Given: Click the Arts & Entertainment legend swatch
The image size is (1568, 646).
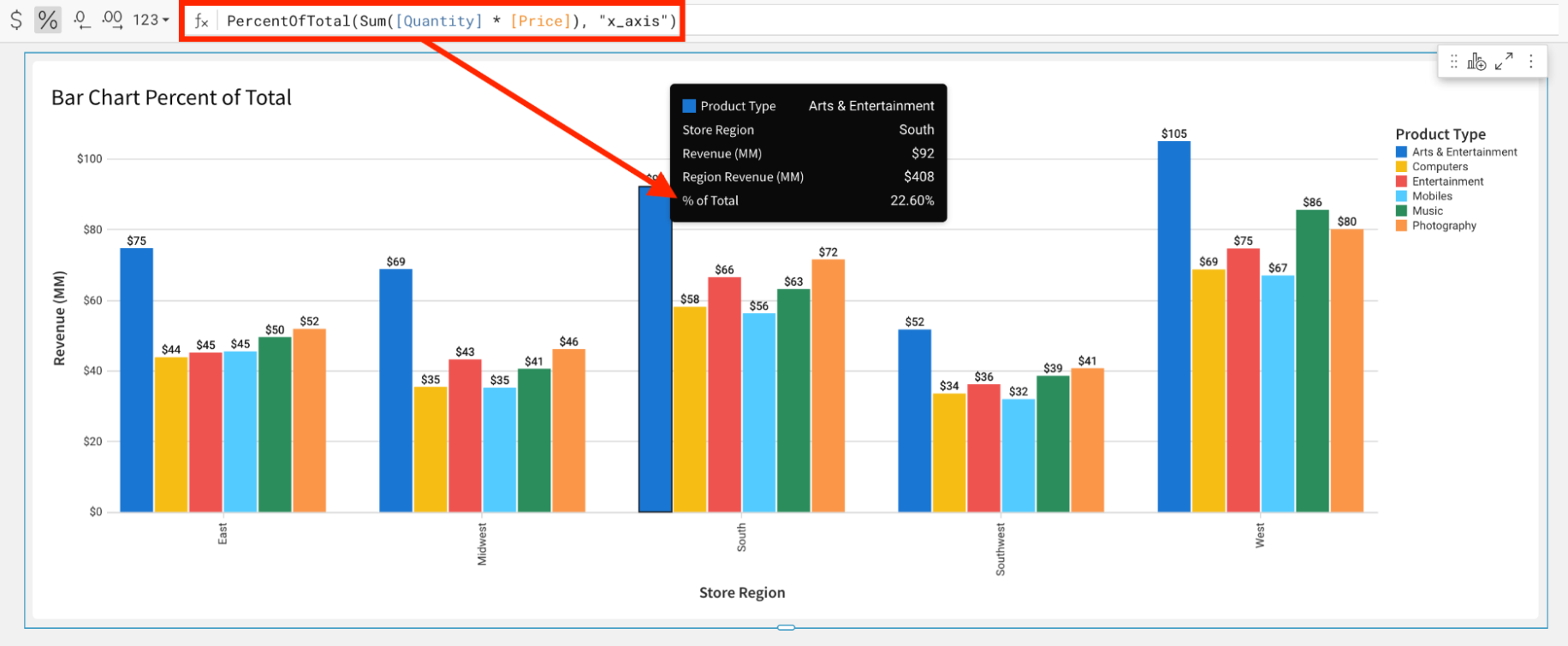Looking at the screenshot, I should (1401, 152).
